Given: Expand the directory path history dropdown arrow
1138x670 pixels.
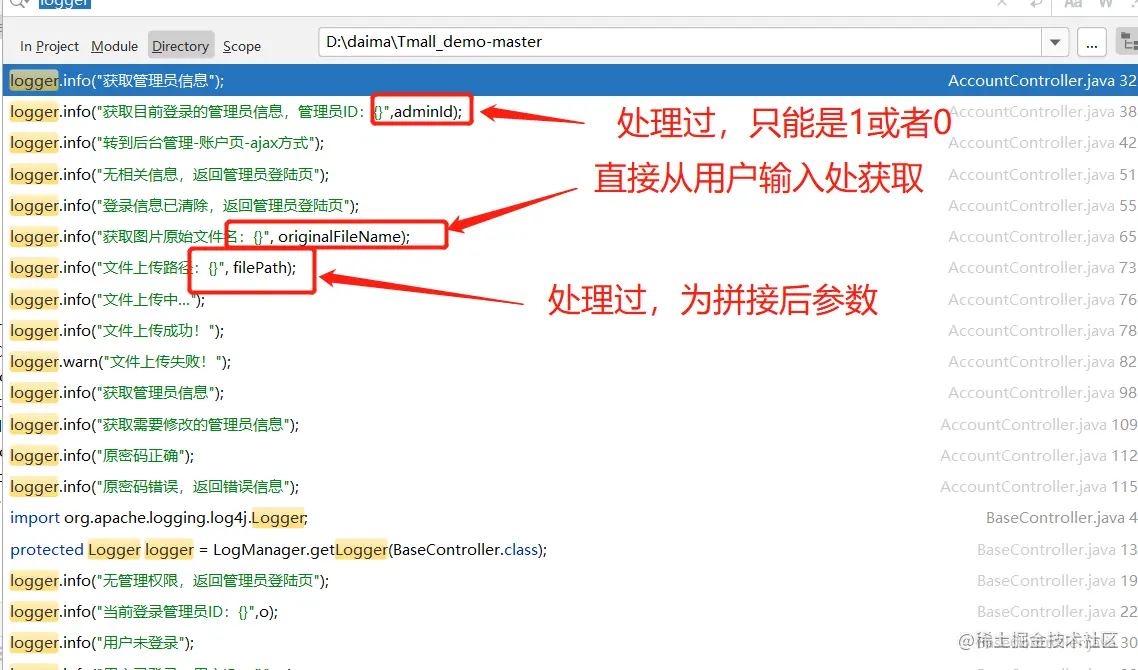Looking at the screenshot, I should (x=1055, y=42).
